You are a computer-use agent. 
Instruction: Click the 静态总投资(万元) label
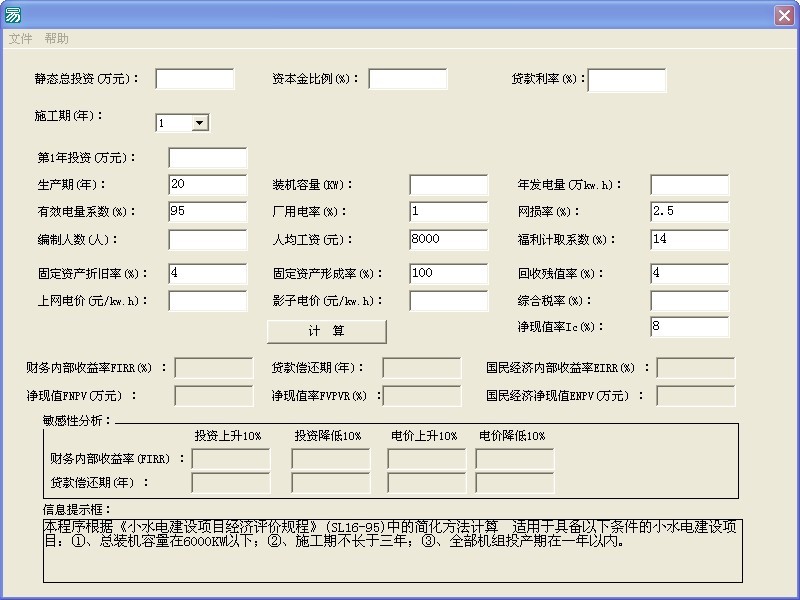click(x=86, y=79)
